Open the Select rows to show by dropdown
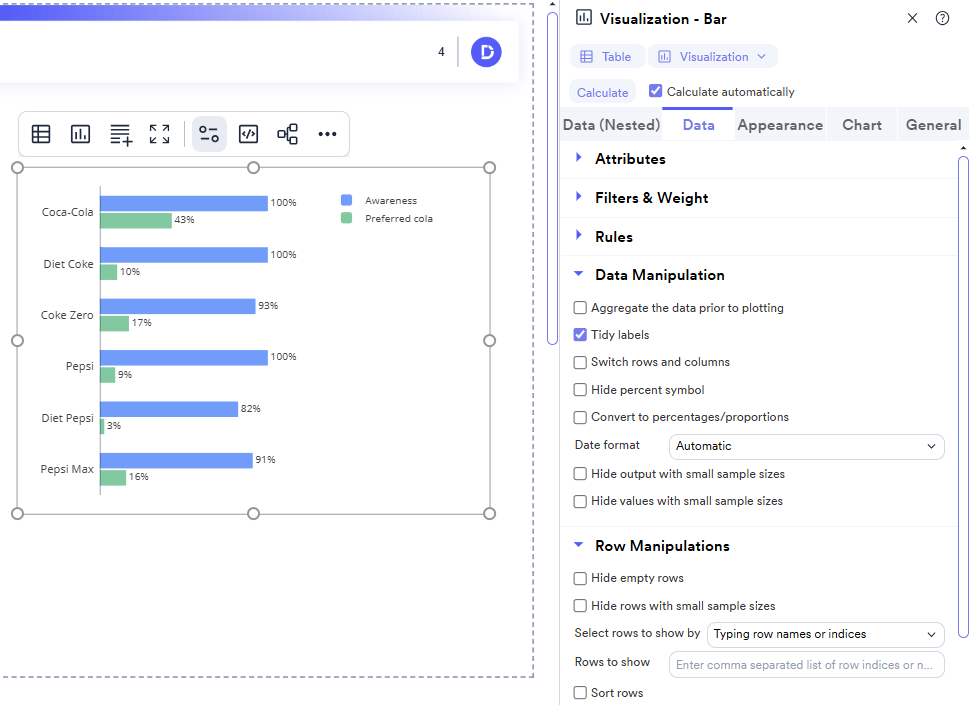969x705 pixels. 826,635
